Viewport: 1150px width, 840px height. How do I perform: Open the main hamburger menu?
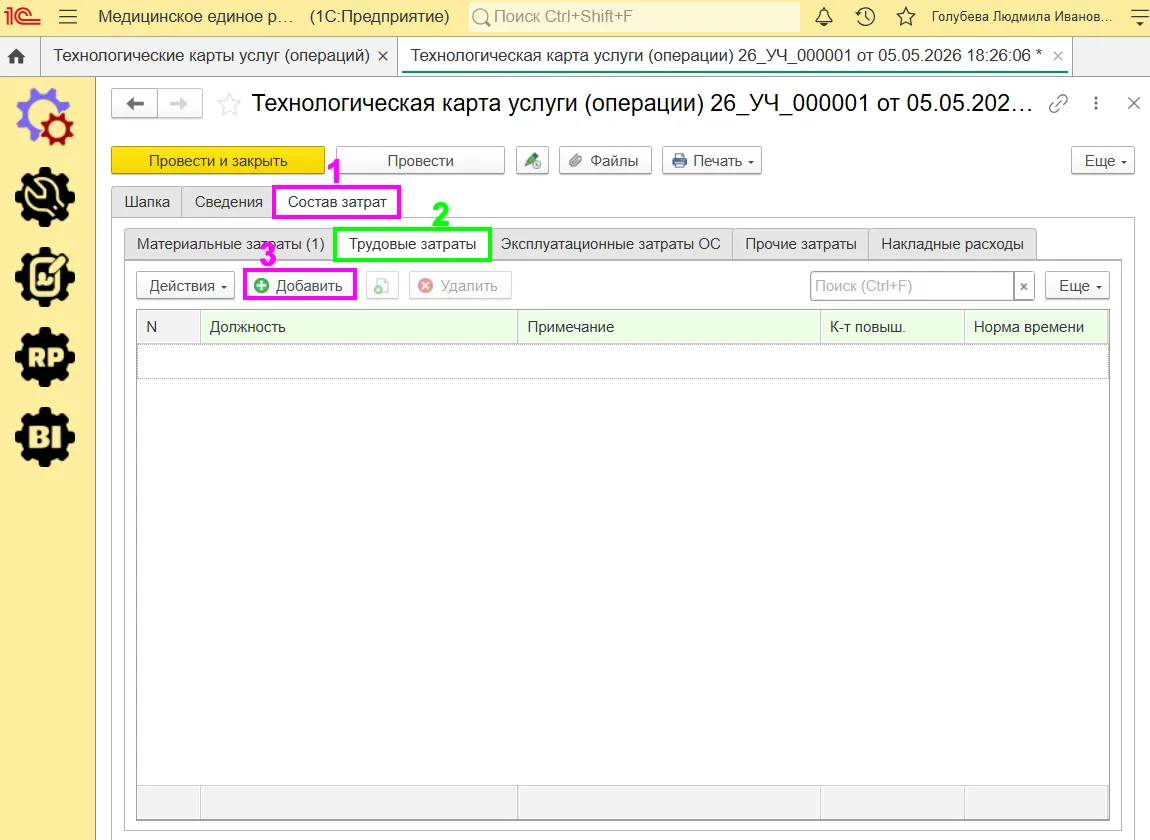click(68, 16)
